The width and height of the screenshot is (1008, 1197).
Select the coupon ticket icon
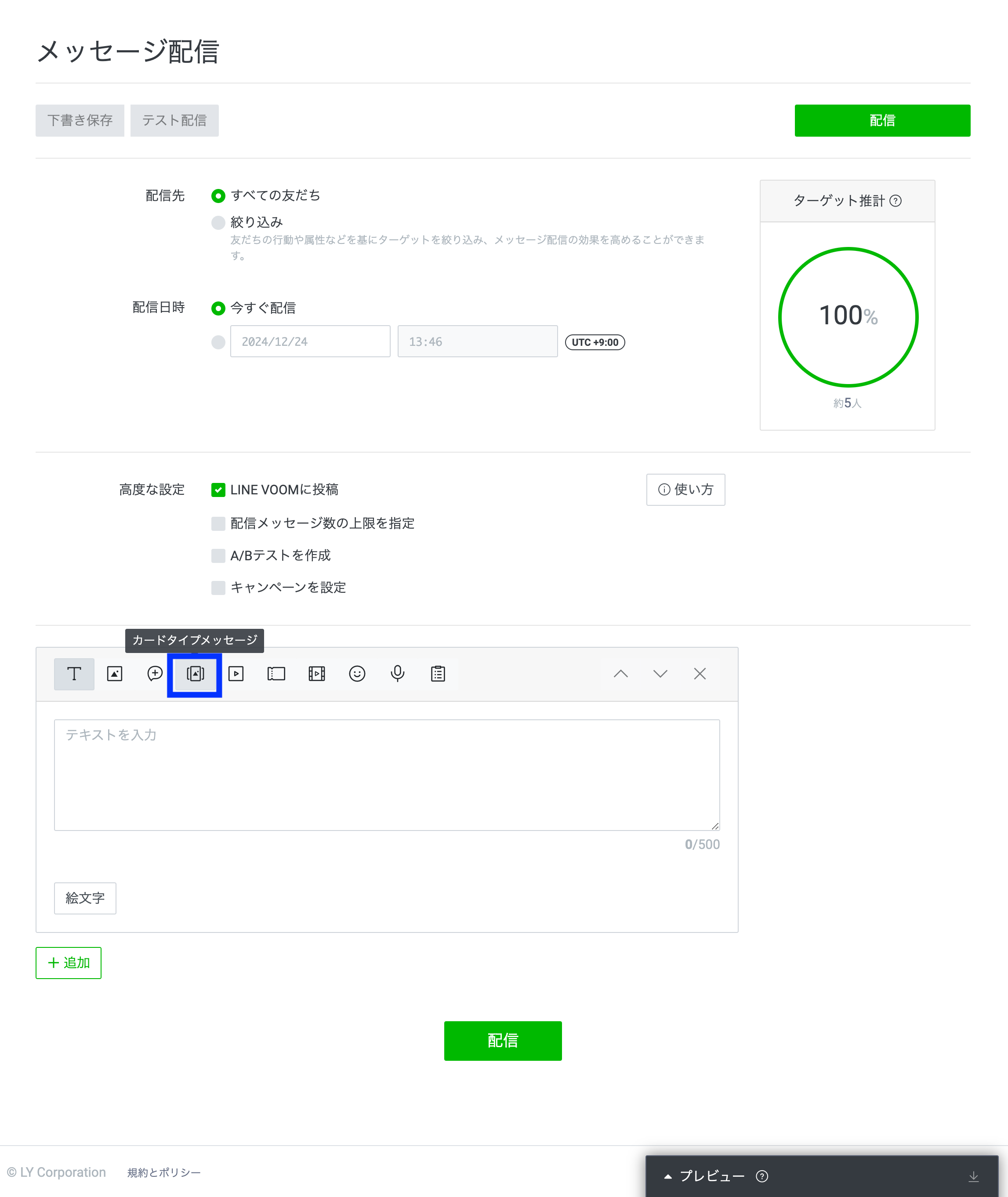point(276,674)
